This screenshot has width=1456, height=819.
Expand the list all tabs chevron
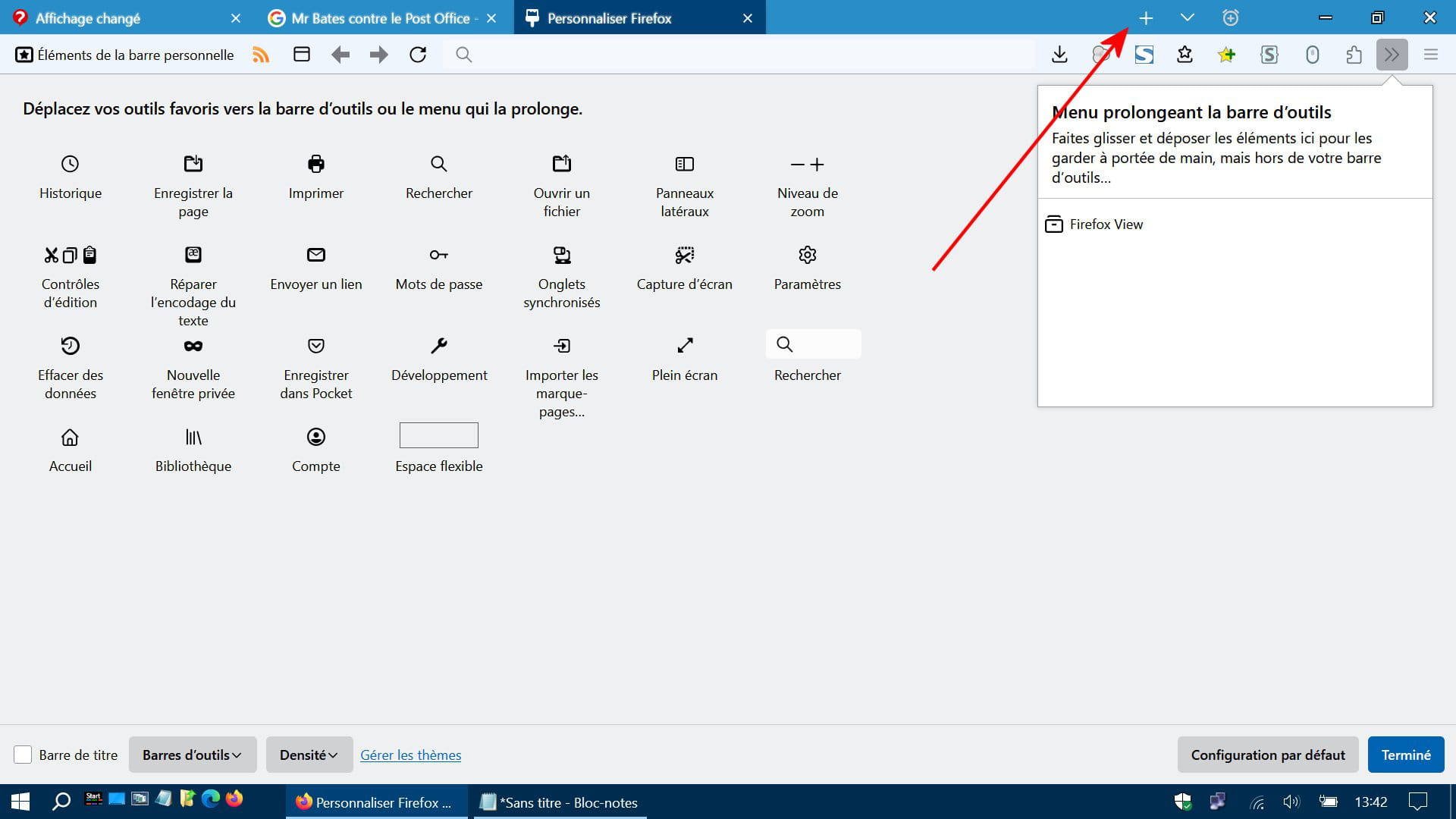[1188, 18]
